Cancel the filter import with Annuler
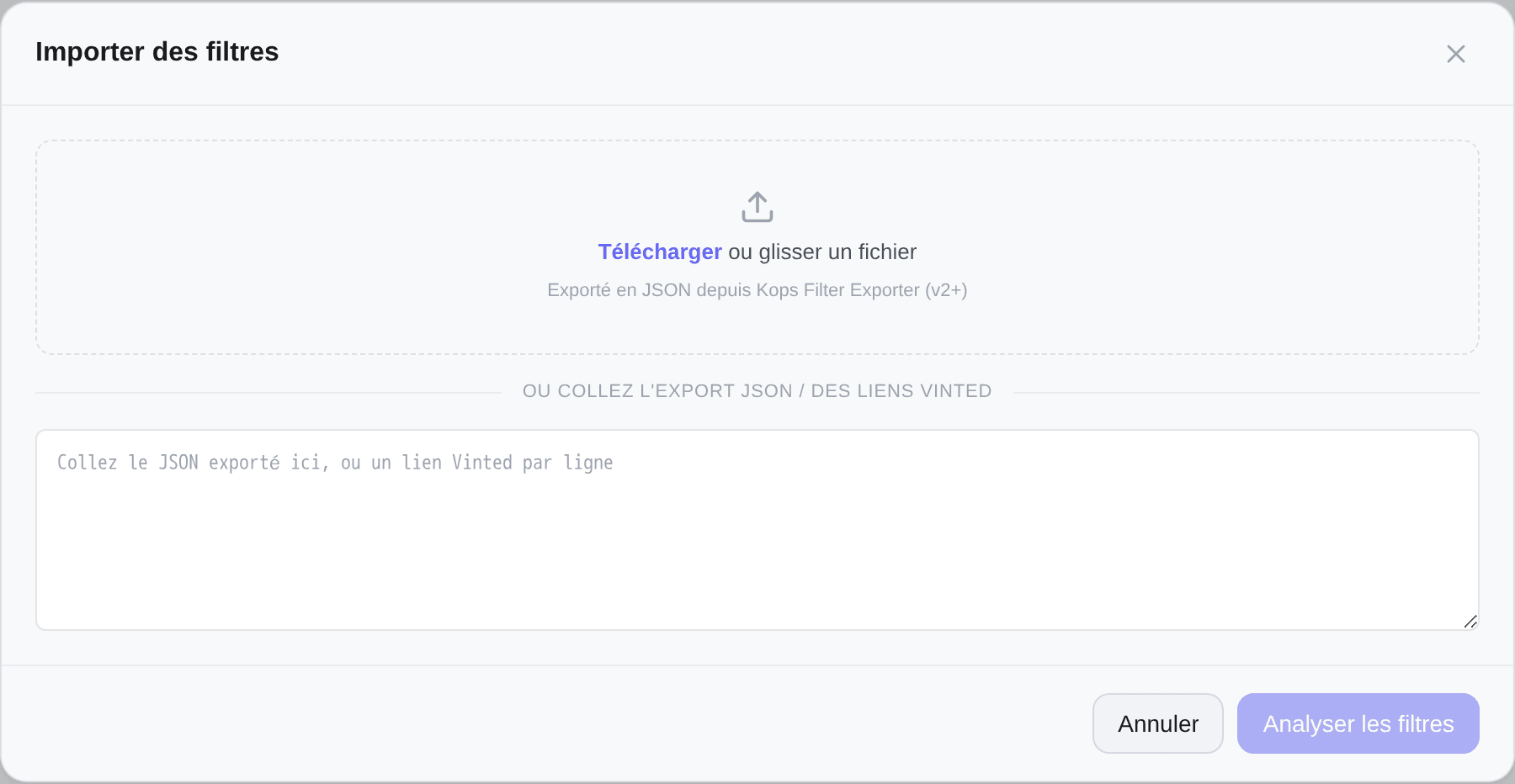This screenshot has height=784, width=1515. tap(1158, 723)
